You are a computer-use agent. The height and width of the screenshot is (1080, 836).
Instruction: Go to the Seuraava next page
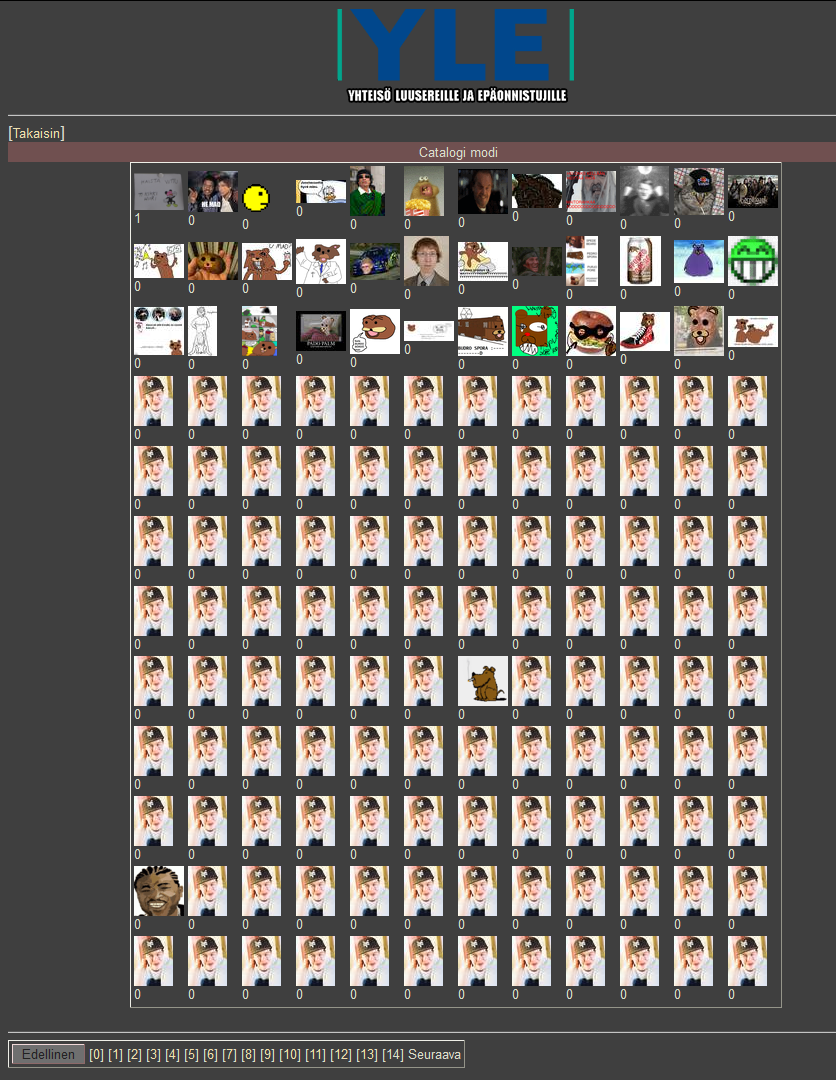click(434, 1055)
